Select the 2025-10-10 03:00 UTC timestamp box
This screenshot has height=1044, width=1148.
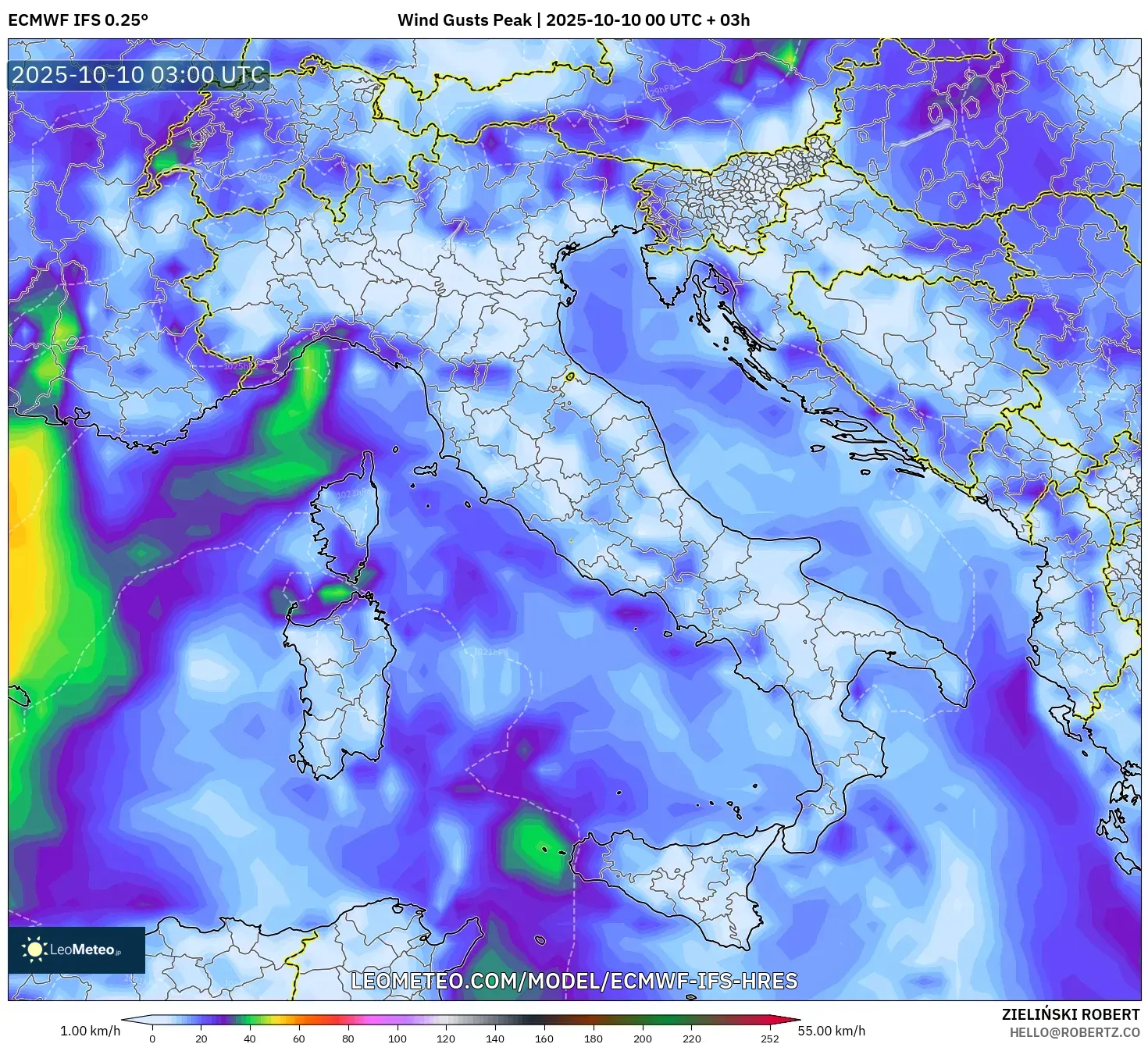click(x=138, y=75)
